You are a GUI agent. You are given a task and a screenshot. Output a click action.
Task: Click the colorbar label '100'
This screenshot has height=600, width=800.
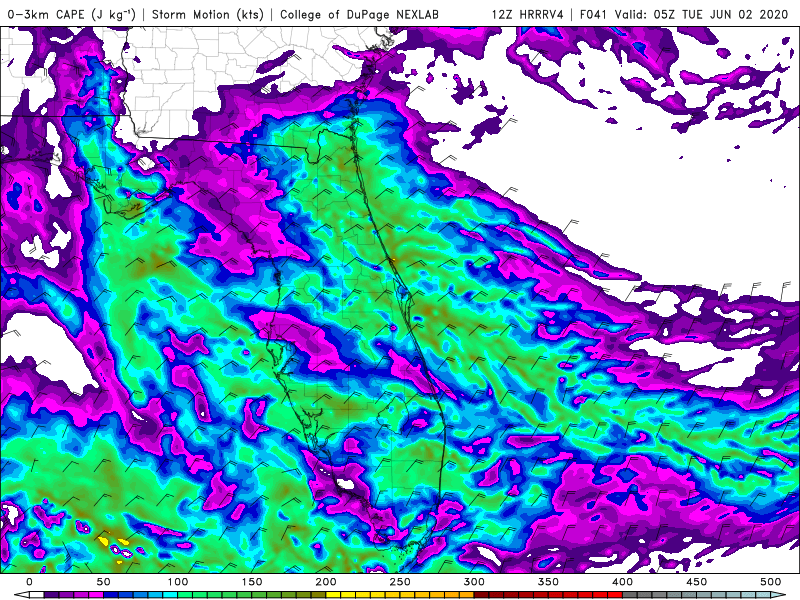(x=178, y=582)
